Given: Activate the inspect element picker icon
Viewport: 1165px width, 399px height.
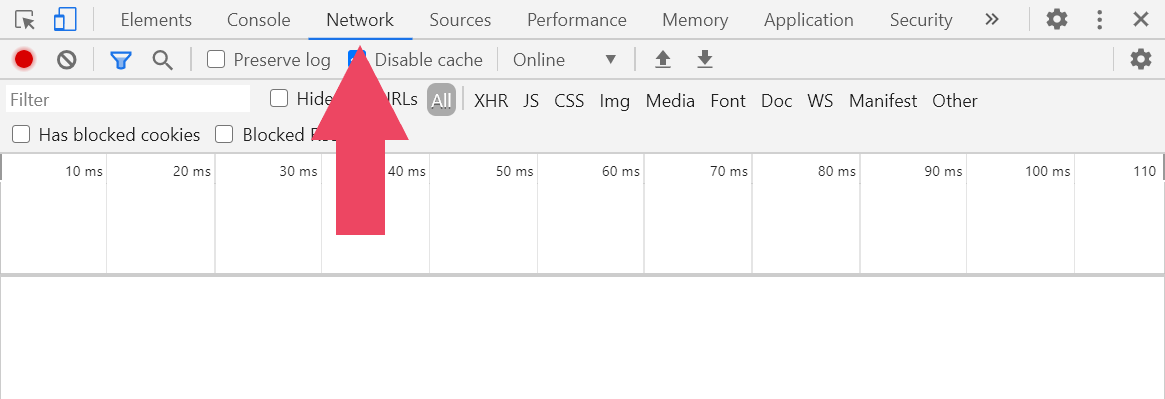Looking at the screenshot, I should pos(25,20).
